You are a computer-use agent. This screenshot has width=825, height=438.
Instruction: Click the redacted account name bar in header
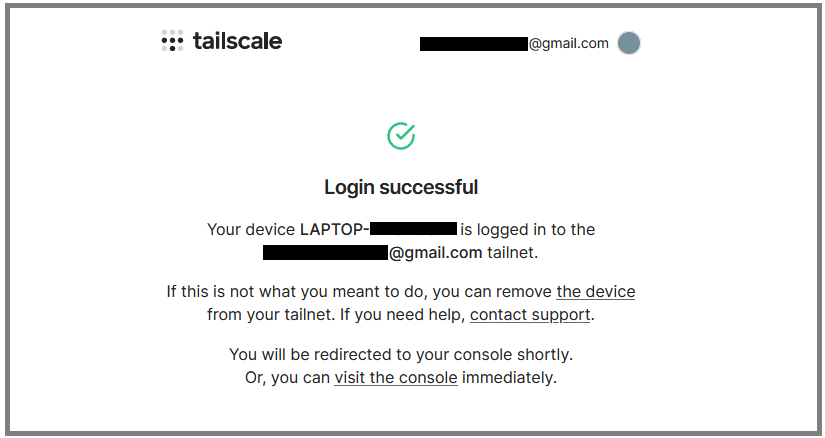tap(474, 44)
